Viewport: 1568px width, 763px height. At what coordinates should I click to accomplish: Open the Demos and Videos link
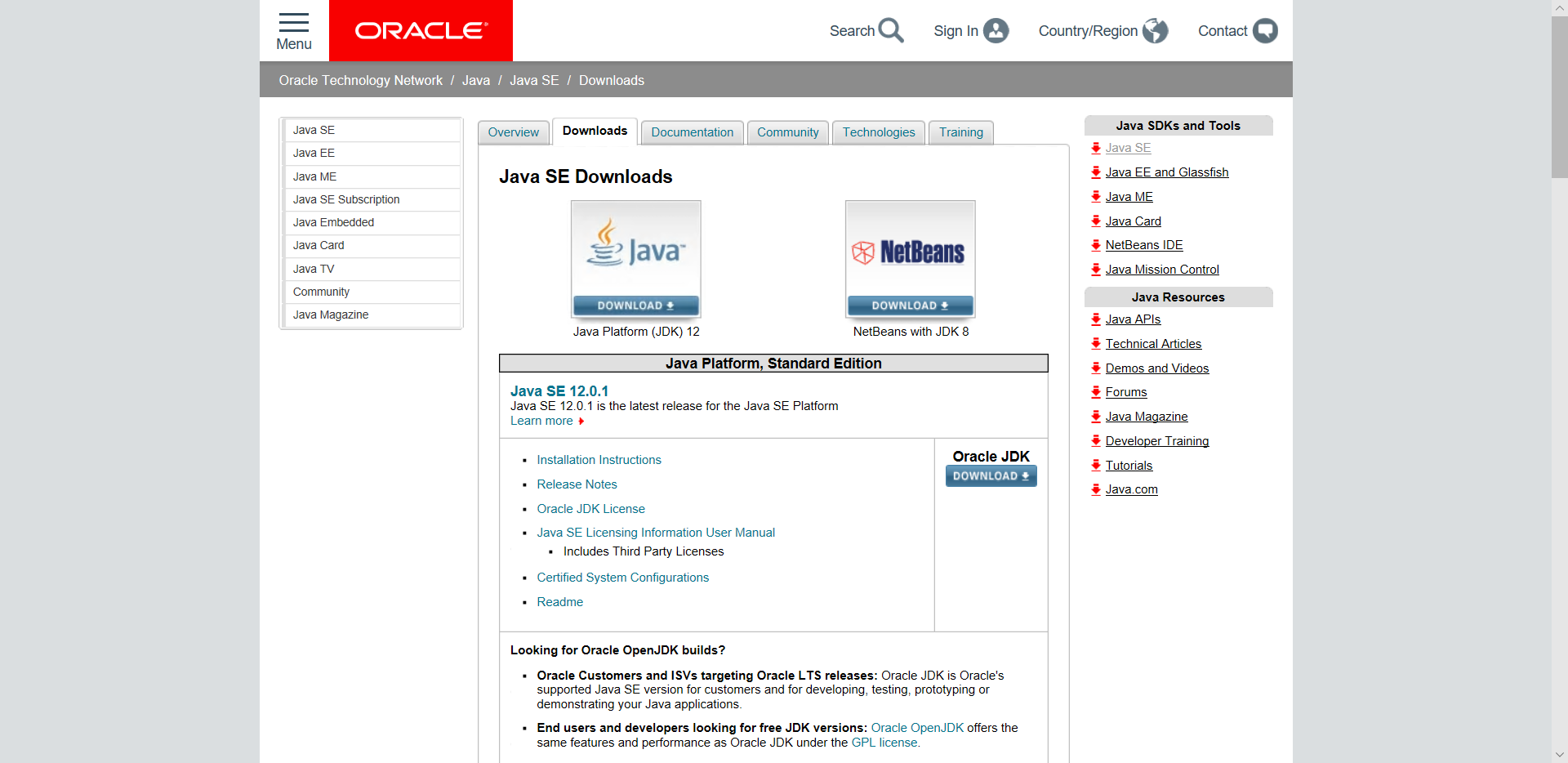(1157, 368)
